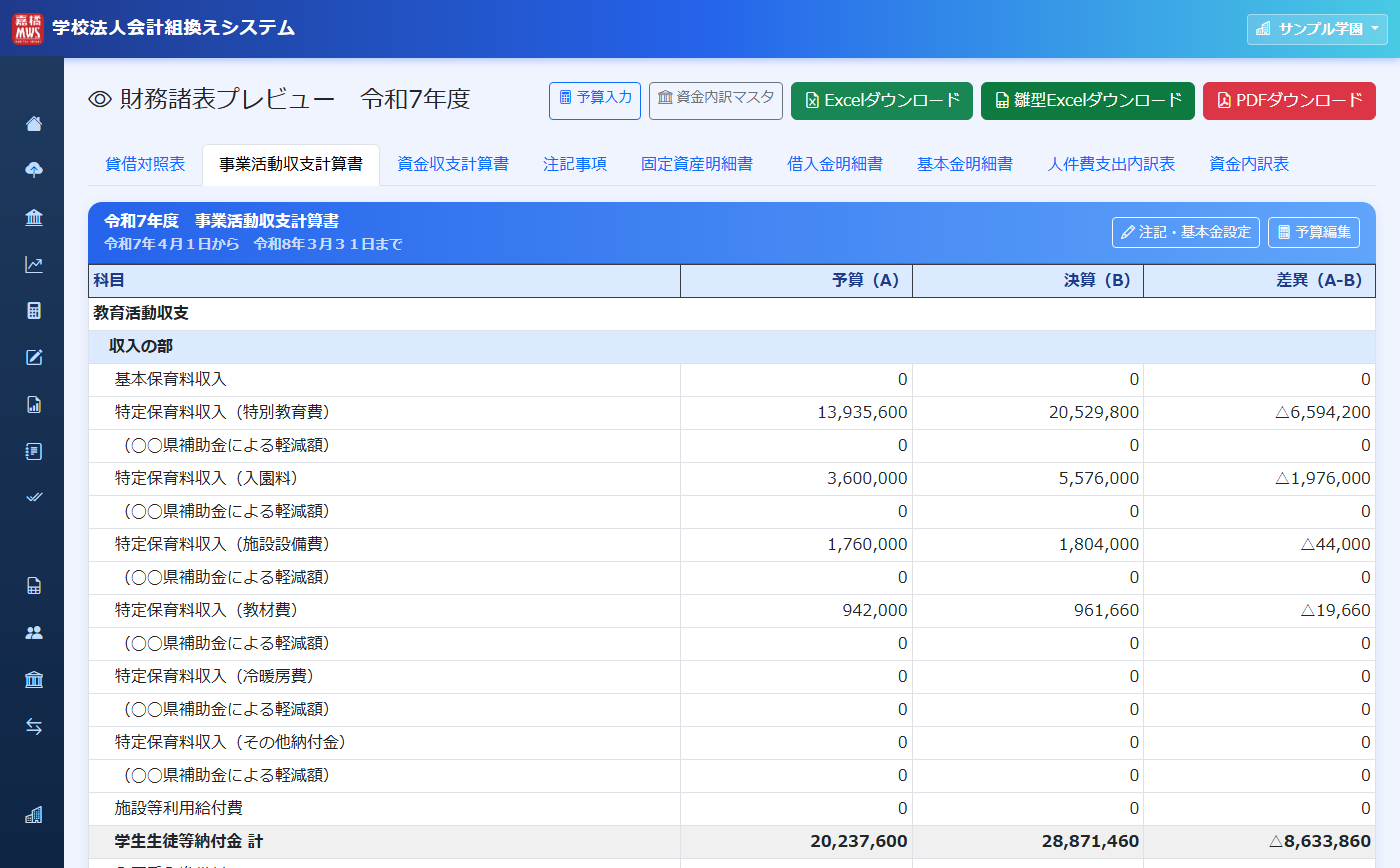Click the 差異（A-B） column header
The image size is (1400, 868).
click(x=1260, y=281)
